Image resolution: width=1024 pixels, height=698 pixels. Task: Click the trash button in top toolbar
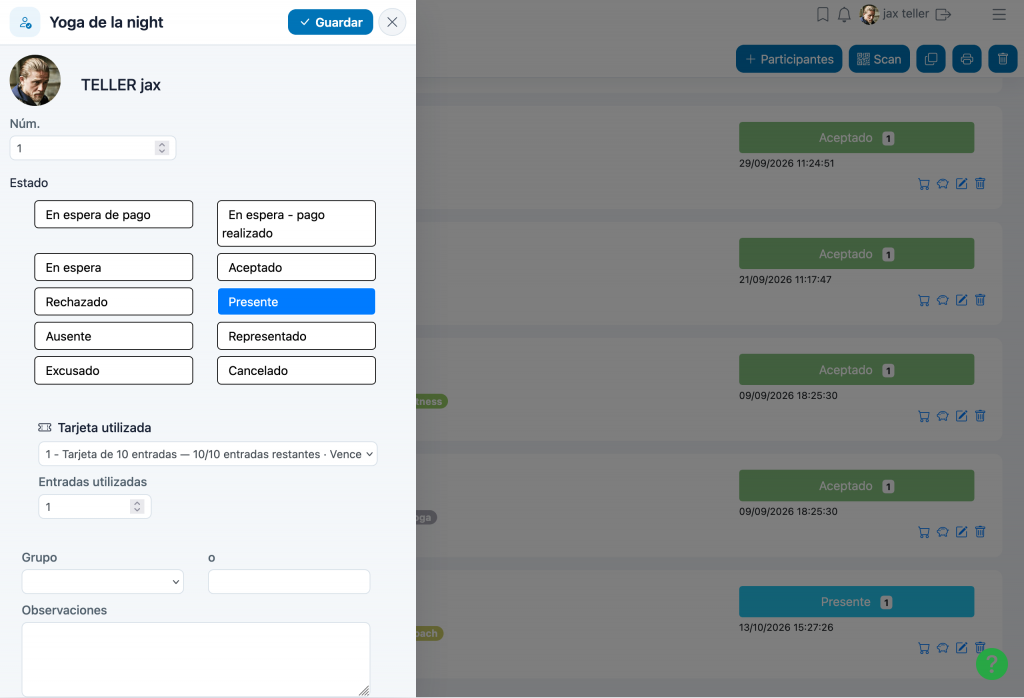point(1003,59)
